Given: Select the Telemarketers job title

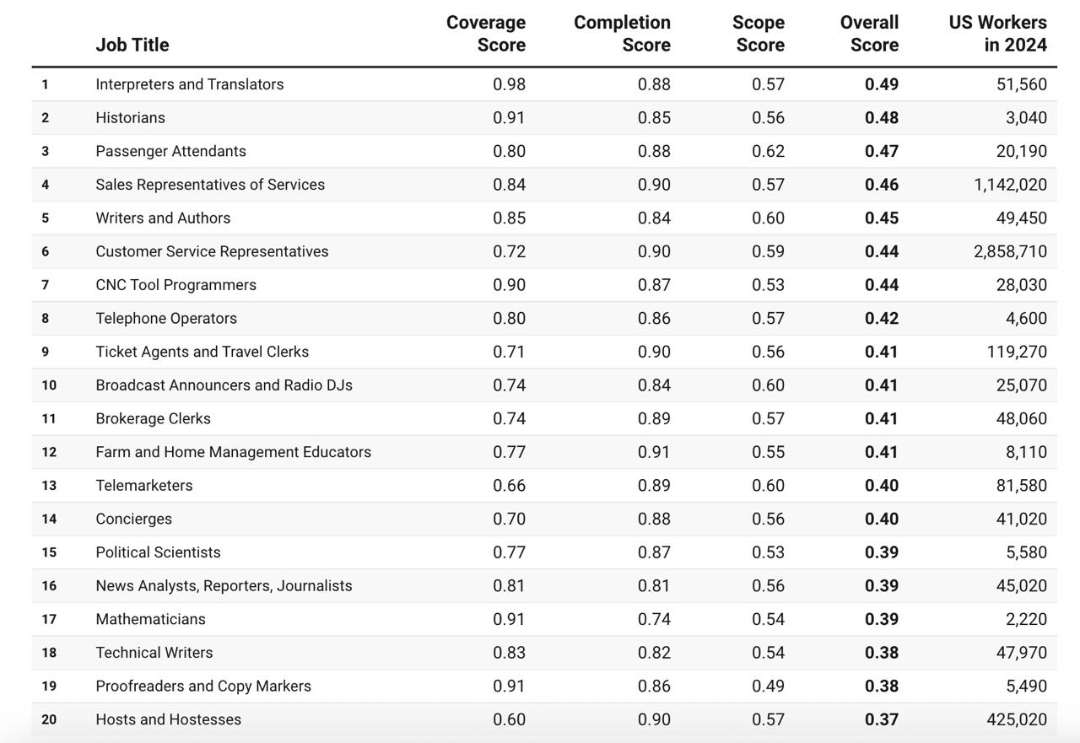Looking at the screenshot, I should coord(144,485).
